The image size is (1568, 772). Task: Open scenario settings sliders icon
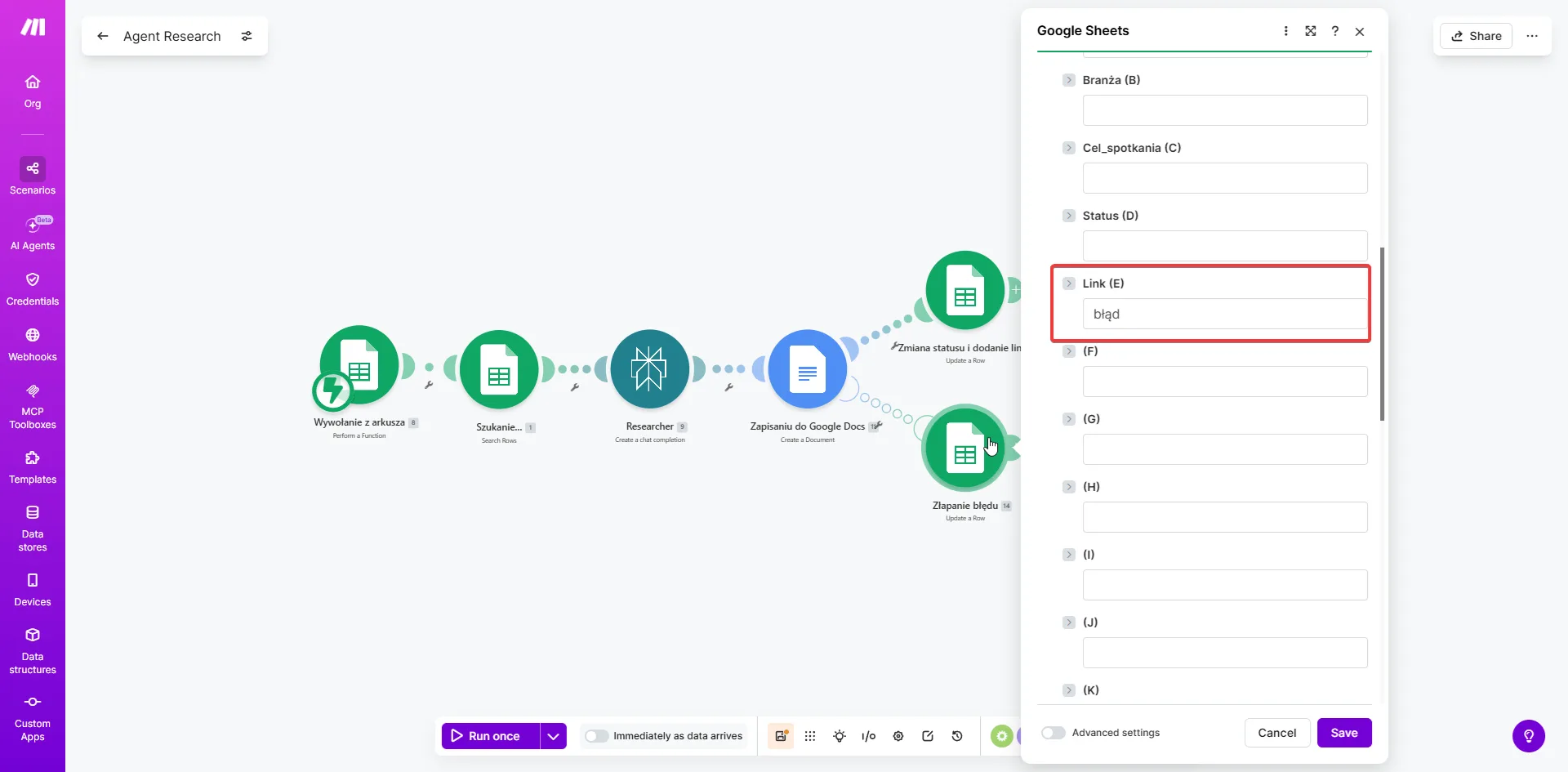click(247, 36)
